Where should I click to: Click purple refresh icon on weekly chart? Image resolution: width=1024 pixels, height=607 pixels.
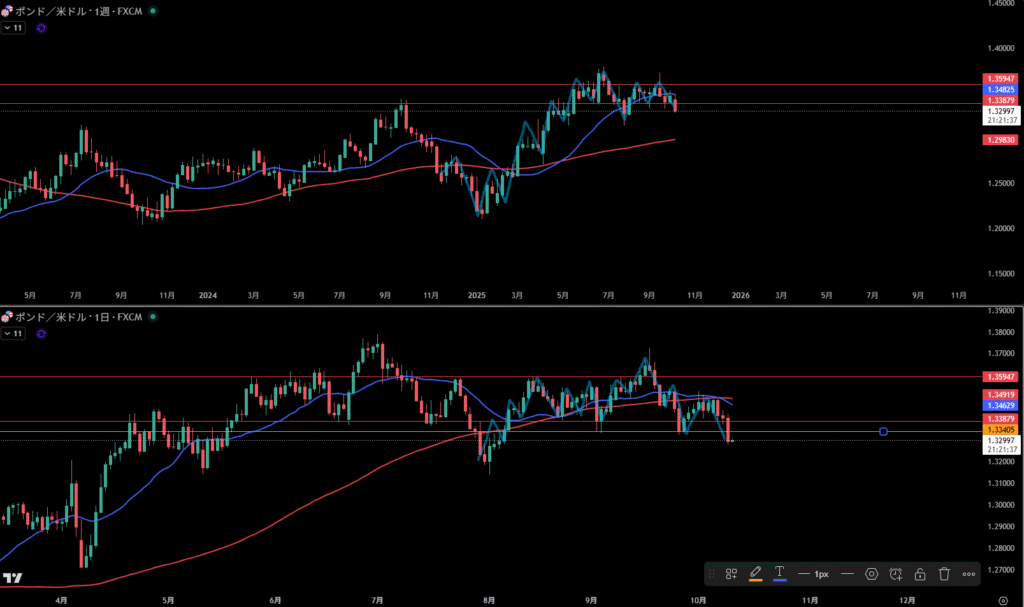[40, 28]
